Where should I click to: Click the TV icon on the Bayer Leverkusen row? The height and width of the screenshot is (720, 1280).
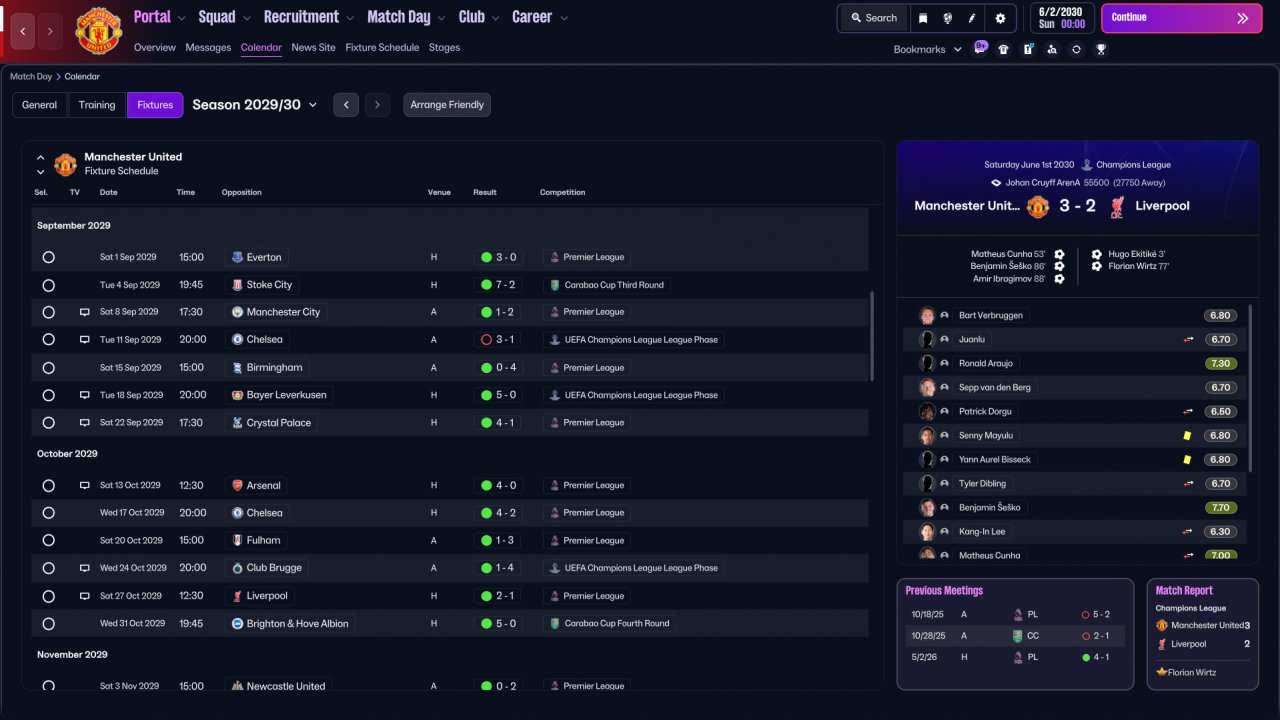click(85, 395)
